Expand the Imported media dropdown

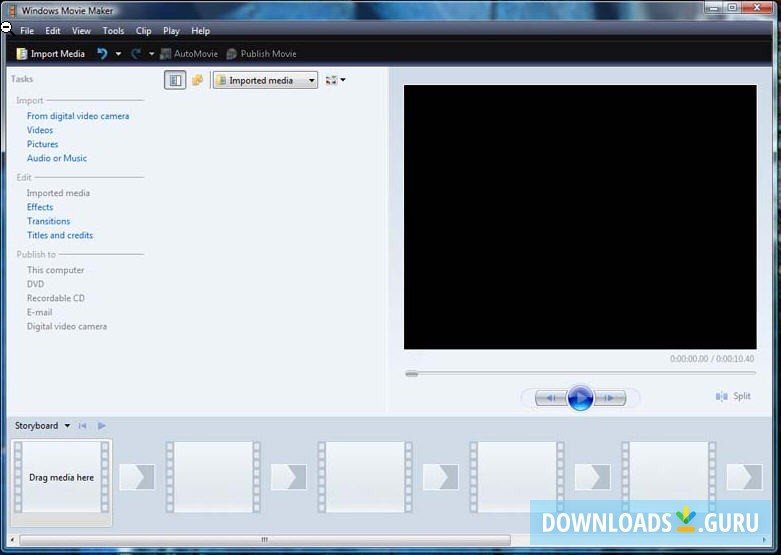[311, 81]
